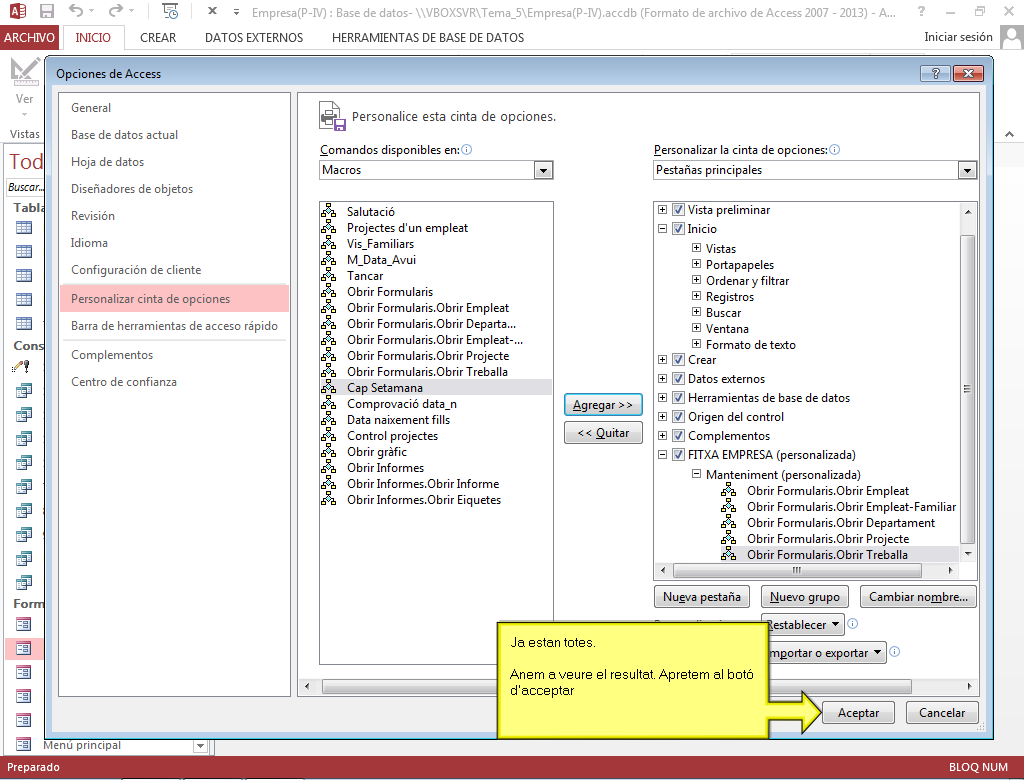
Task: Open the Pestañas principales dropdown
Action: (967, 170)
